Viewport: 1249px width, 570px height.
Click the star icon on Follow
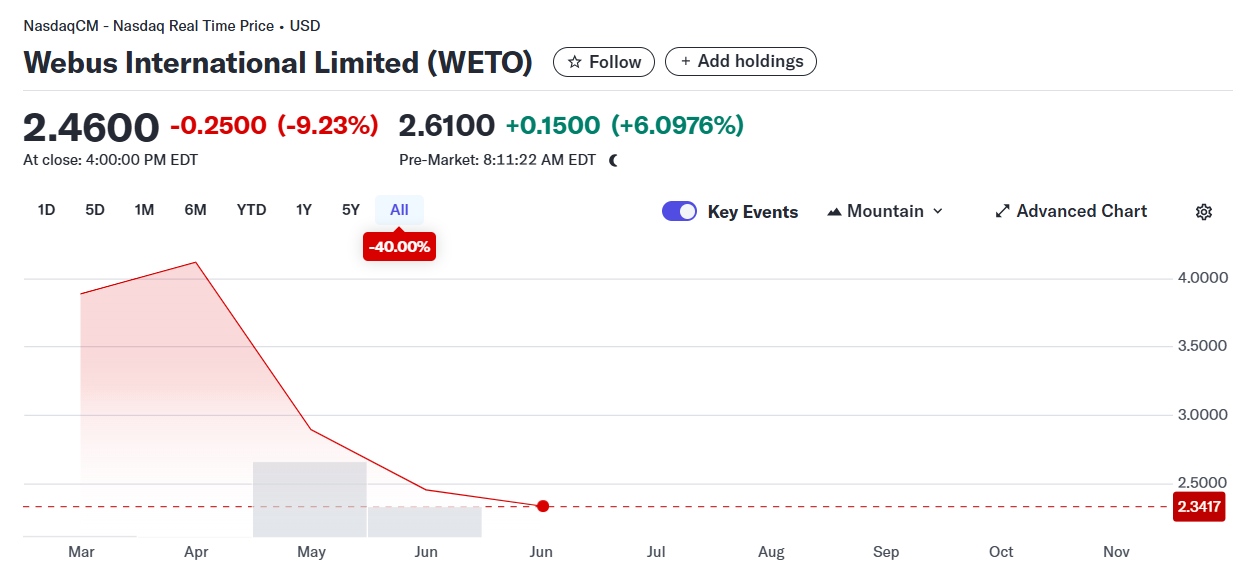pos(575,62)
